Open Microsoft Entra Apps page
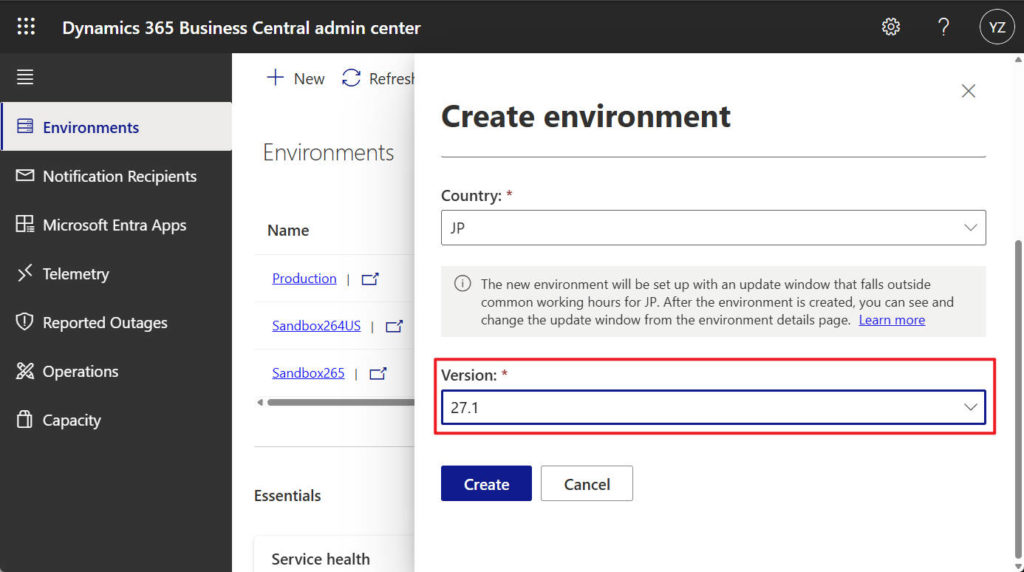 tap(114, 225)
